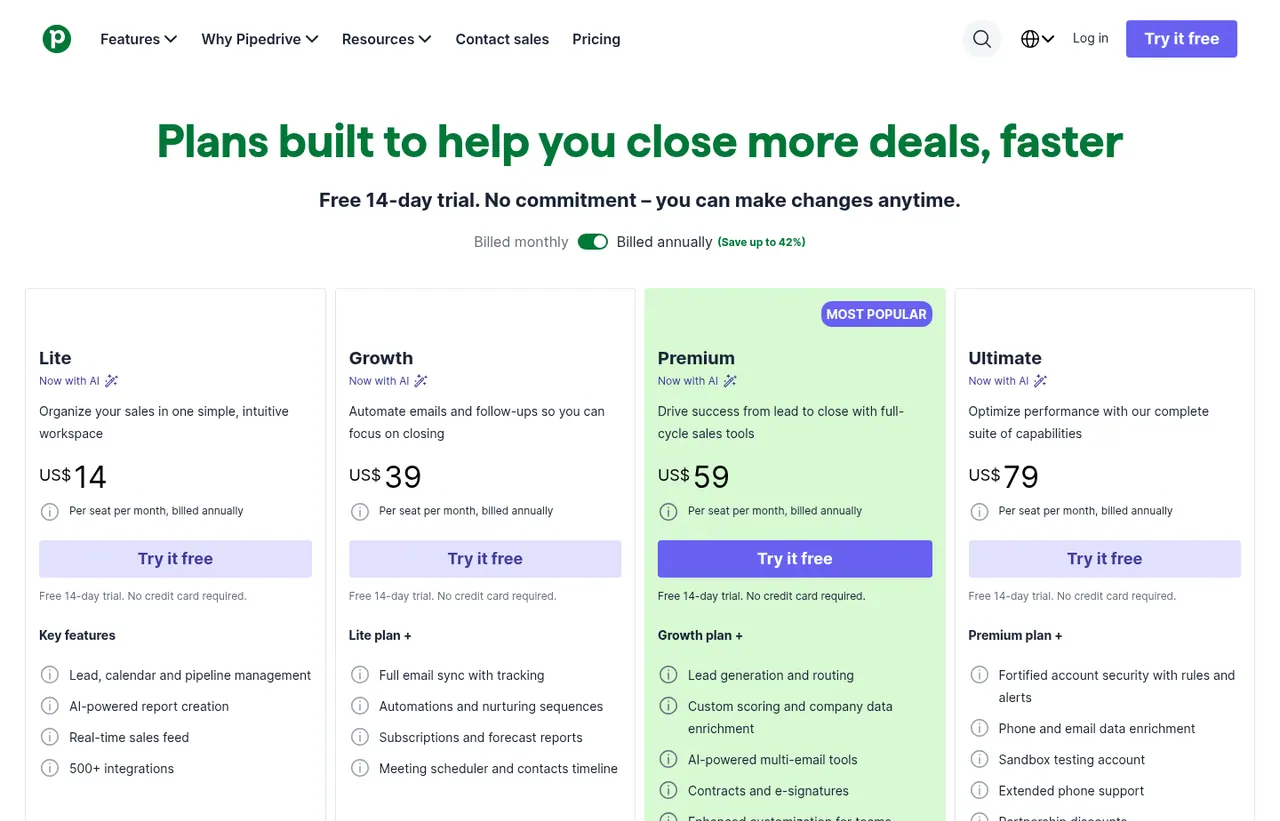Screen dimensions: 1280x821
Task: Click info icon for Custom scoring and company data
Action: coord(668,706)
